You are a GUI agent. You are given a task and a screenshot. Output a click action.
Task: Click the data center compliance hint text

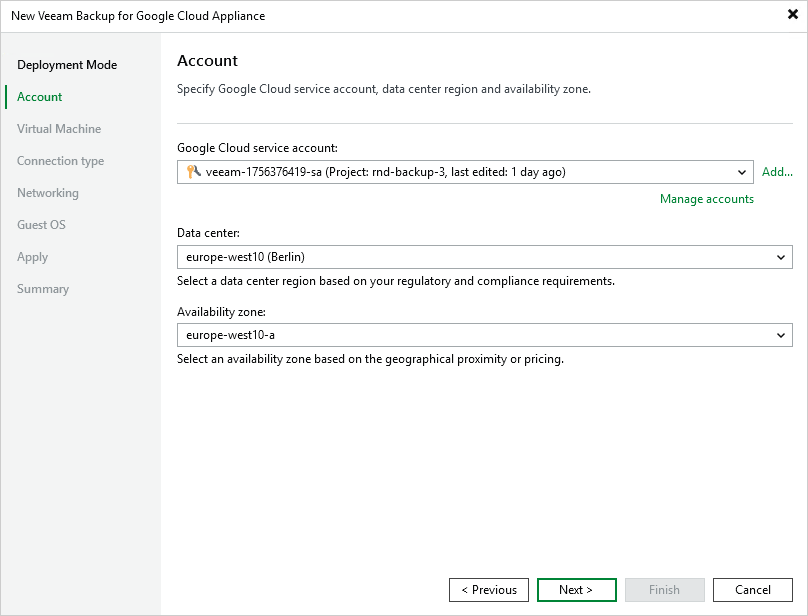click(396, 281)
